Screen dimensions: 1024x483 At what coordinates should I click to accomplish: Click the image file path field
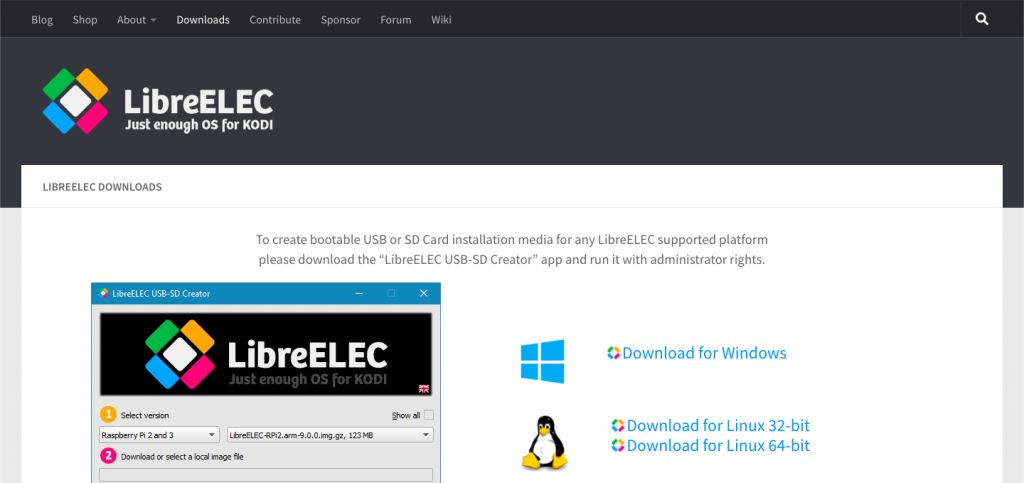pos(266,475)
